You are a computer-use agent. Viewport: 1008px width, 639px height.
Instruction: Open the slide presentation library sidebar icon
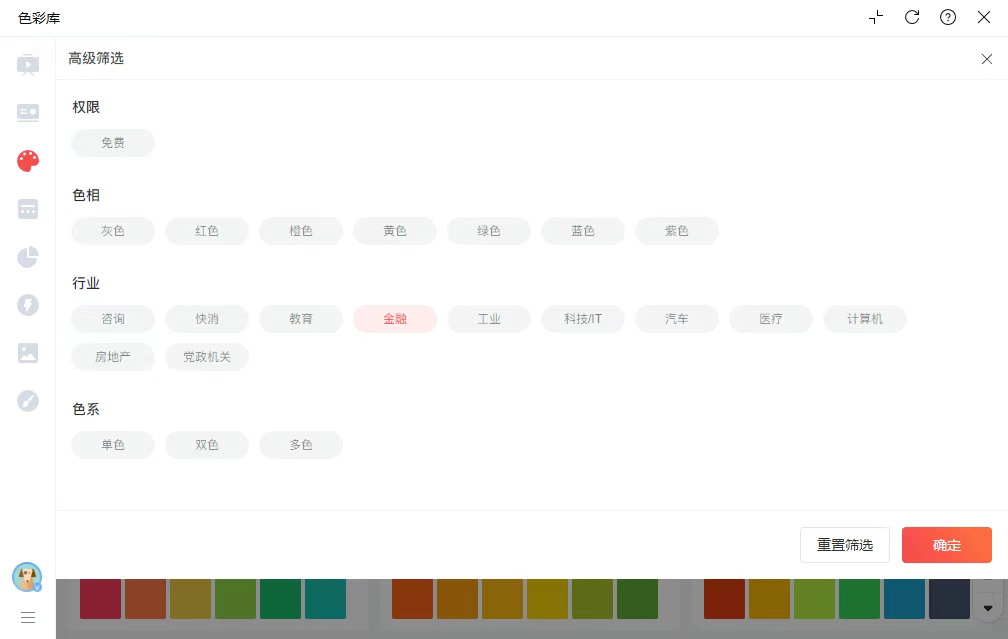pyautogui.click(x=28, y=65)
